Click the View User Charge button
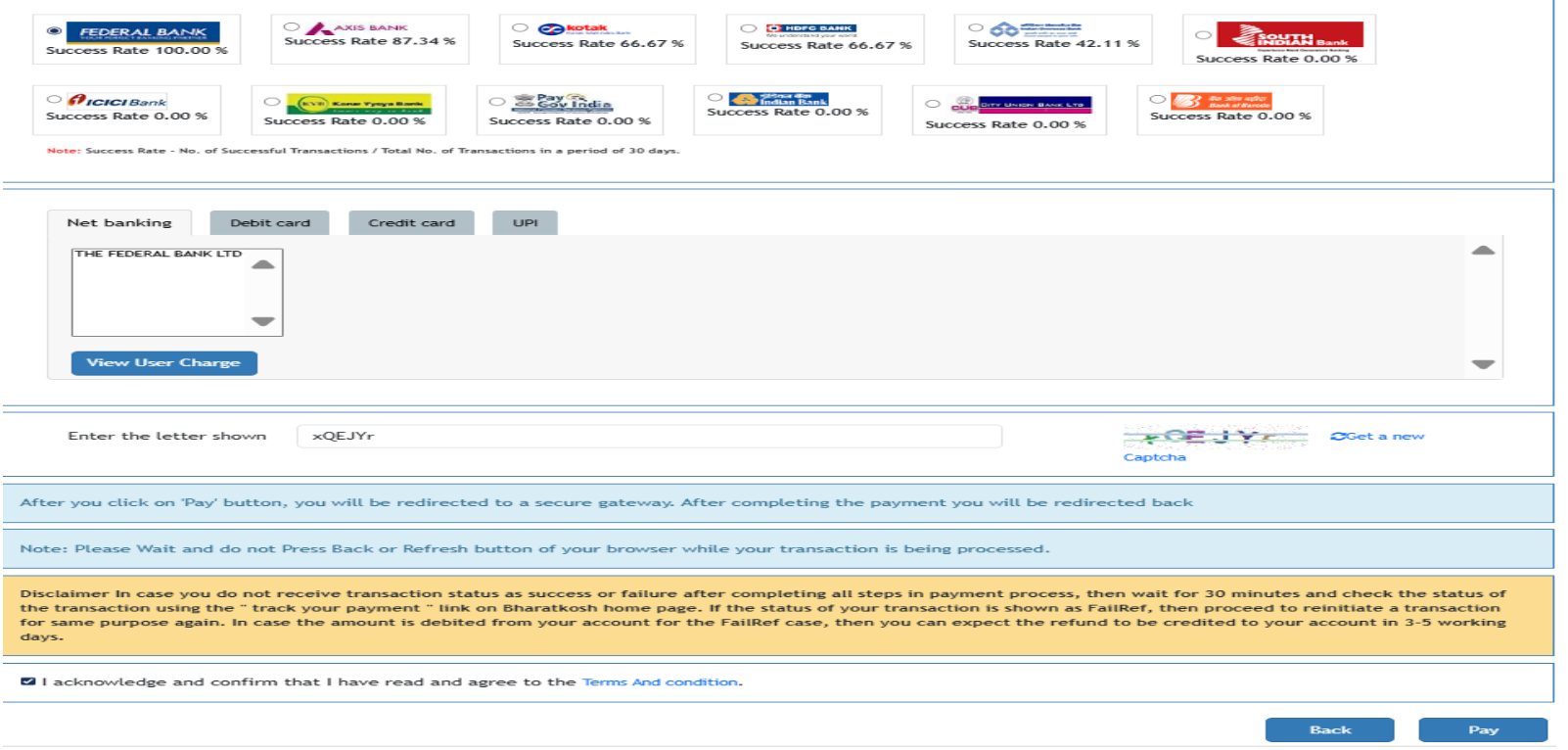Viewport: 1568px width, 750px height. tap(164, 363)
